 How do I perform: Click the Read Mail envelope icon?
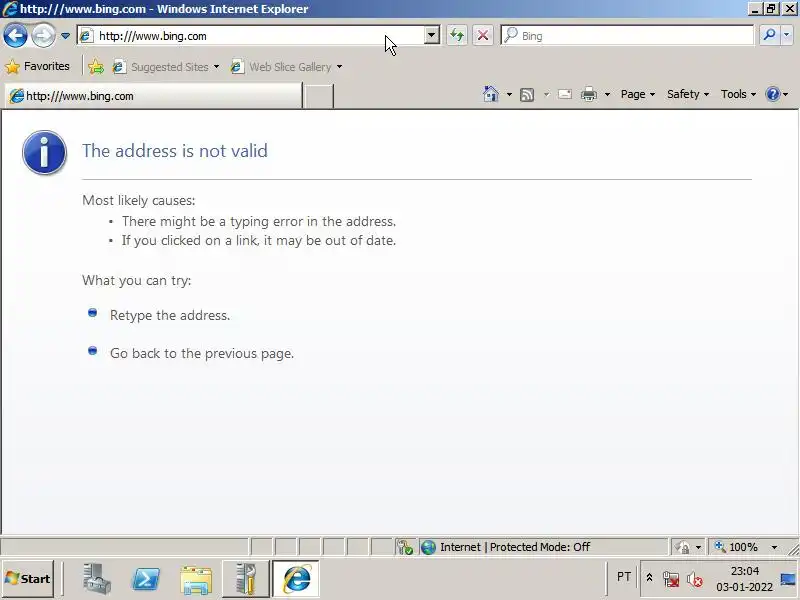click(565, 94)
